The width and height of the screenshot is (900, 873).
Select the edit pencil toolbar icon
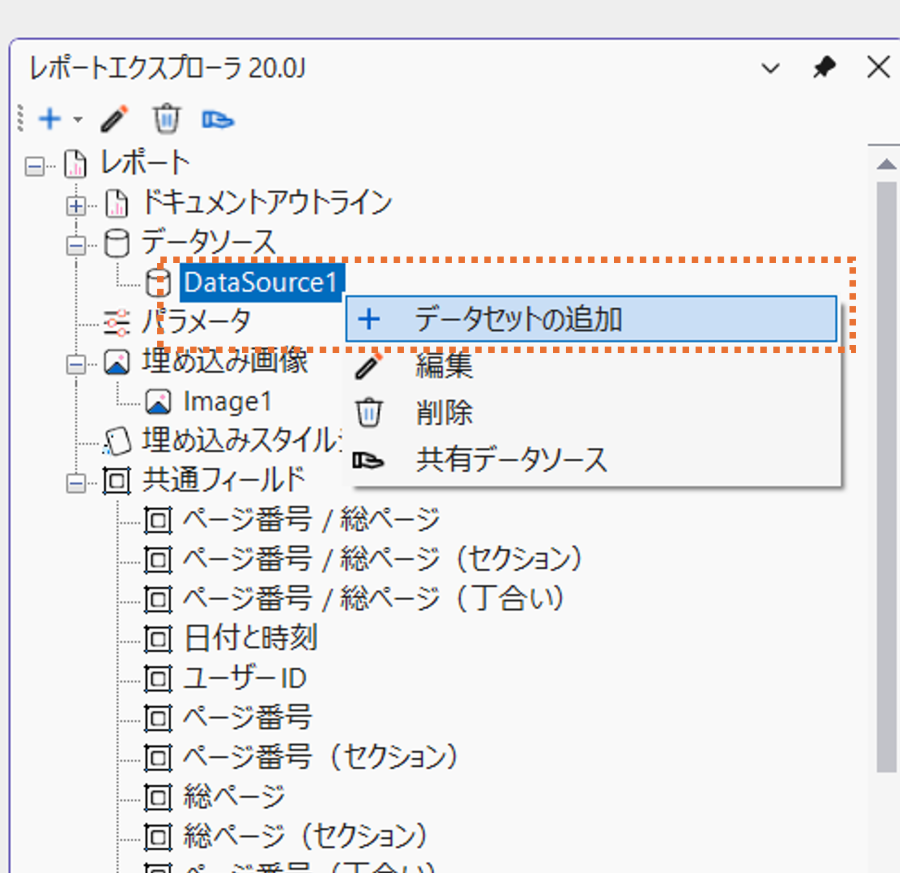click(113, 119)
